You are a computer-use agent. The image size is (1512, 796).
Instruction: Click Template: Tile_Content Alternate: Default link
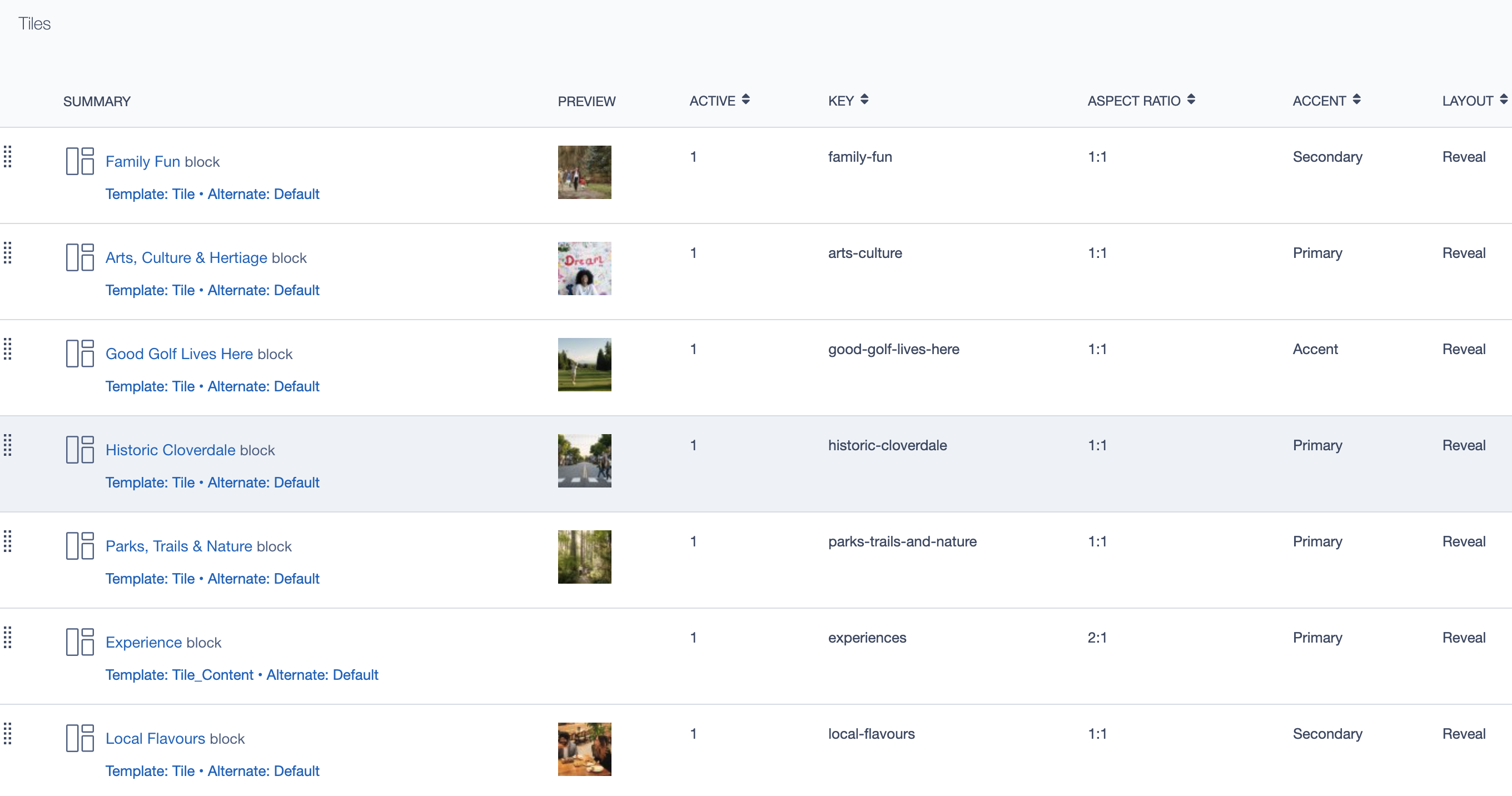coord(241,675)
